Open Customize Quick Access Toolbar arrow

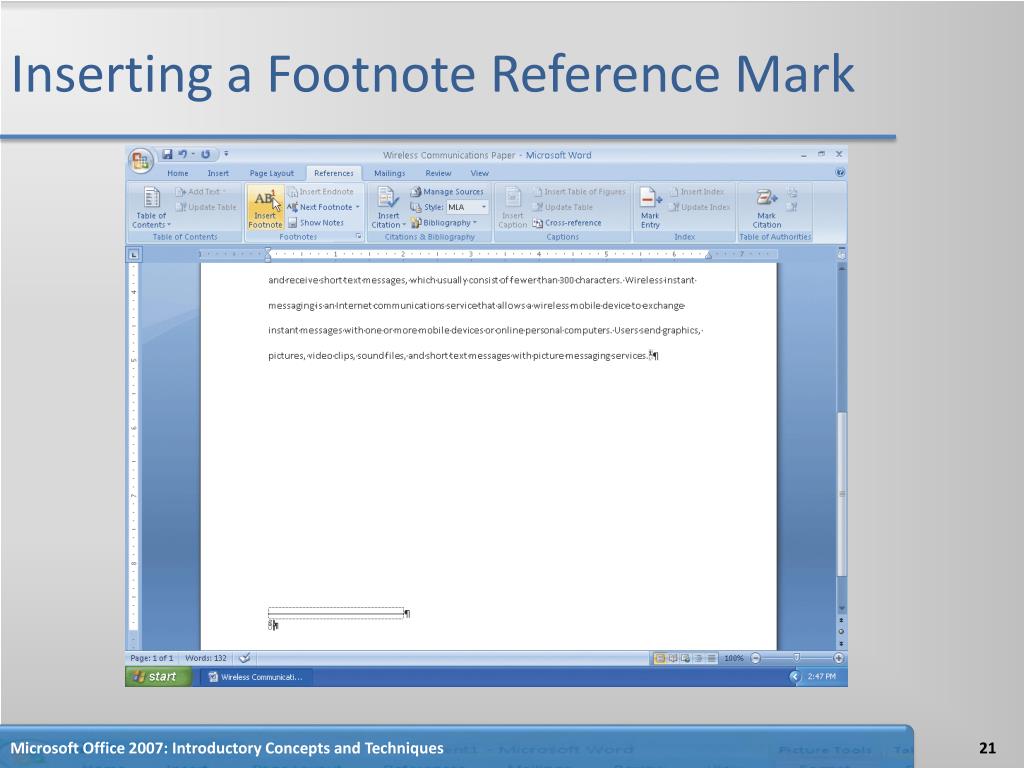pos(226,154)
